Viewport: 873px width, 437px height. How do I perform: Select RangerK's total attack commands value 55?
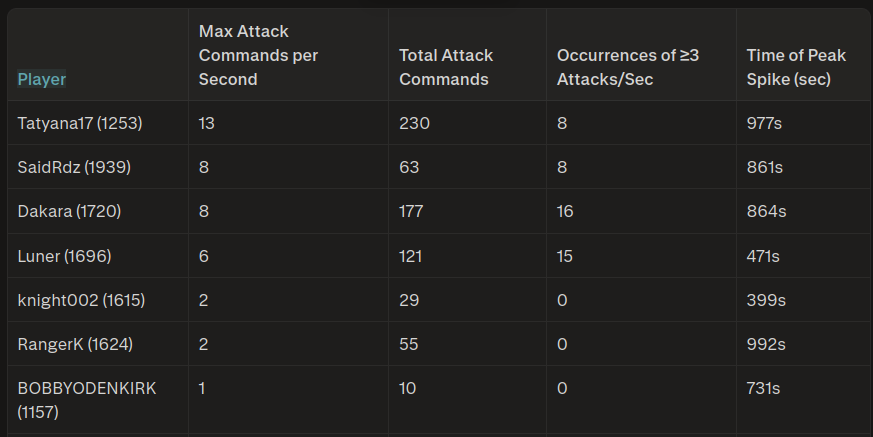coord(408,344)
